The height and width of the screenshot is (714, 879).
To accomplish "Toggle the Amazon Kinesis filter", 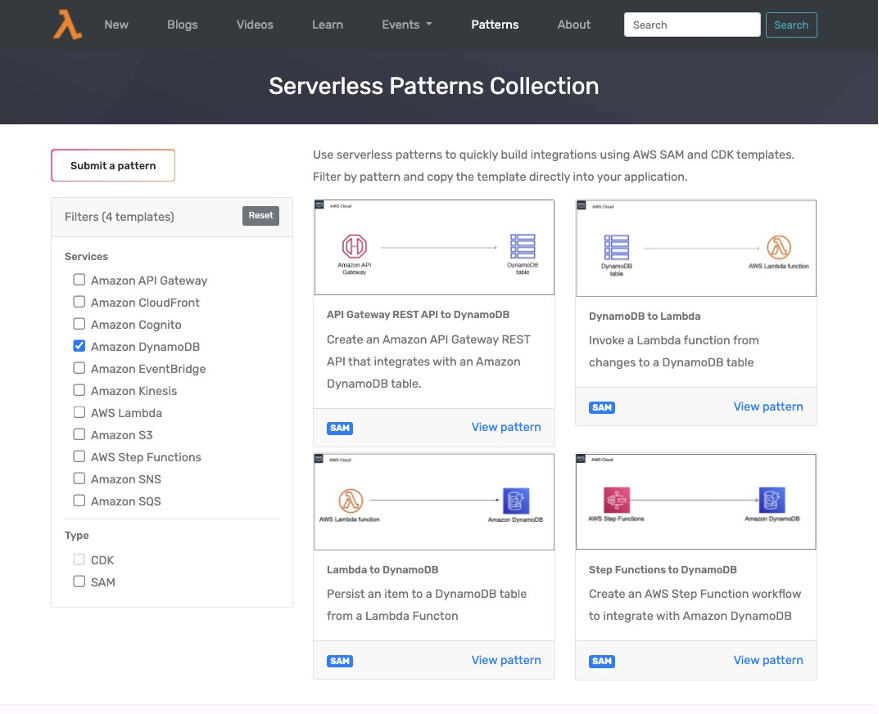I will (x=79, y=390).
